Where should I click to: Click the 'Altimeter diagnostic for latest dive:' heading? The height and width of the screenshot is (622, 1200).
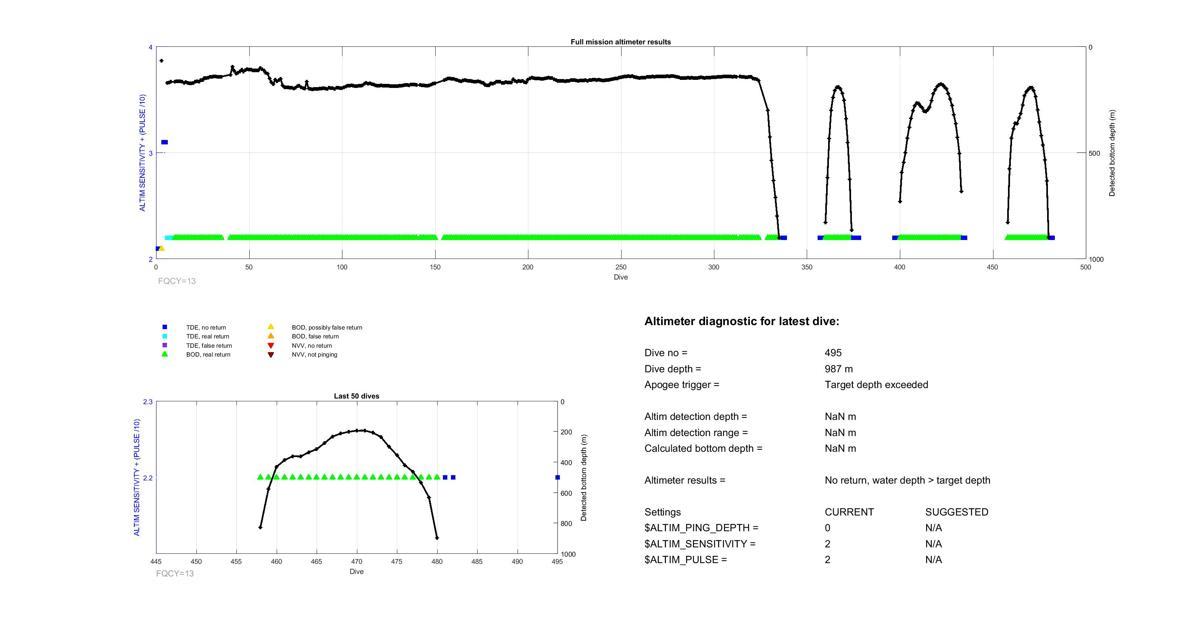tap(742, 322)
